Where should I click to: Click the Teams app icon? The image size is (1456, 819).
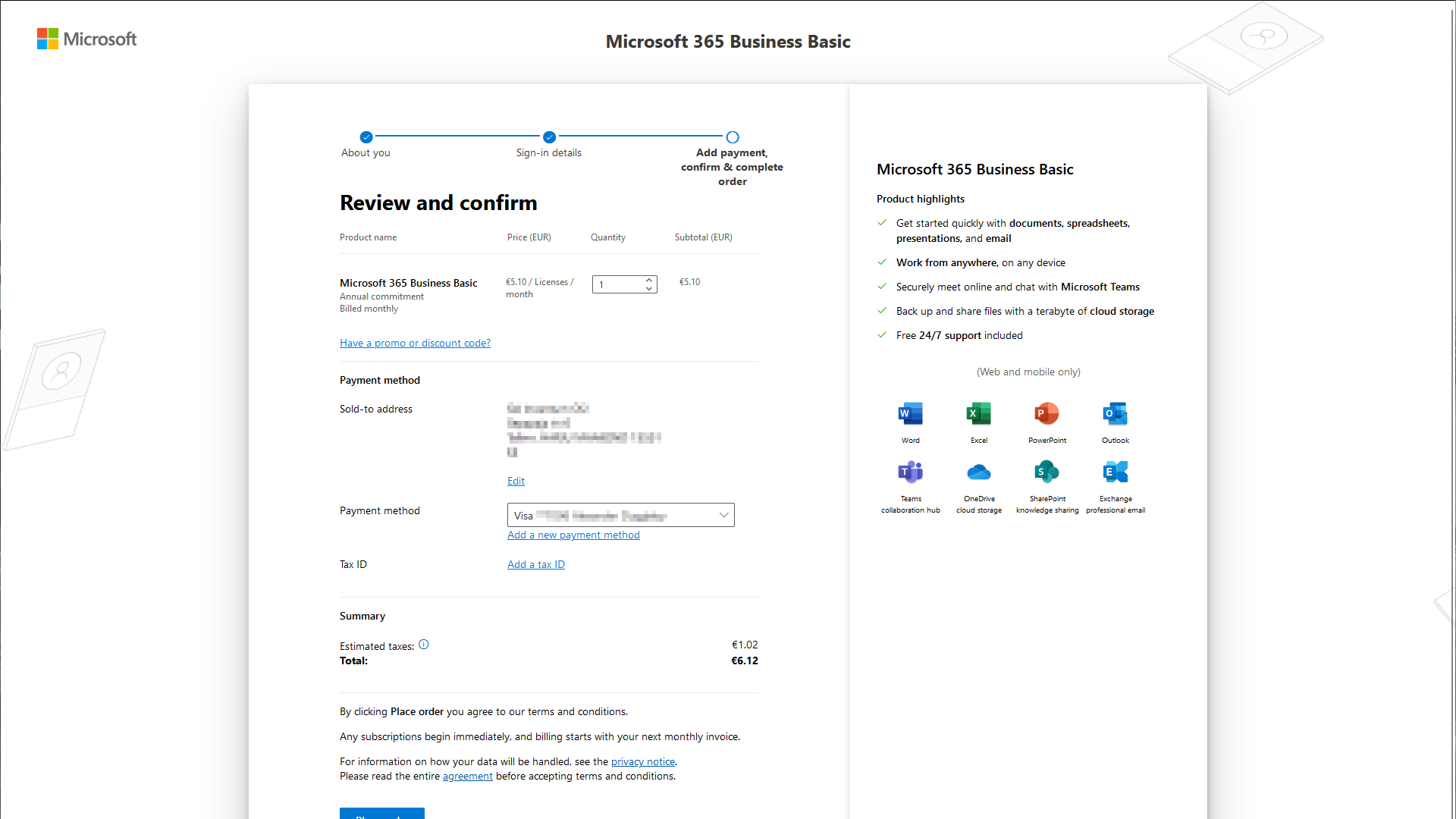coord(911,472)
